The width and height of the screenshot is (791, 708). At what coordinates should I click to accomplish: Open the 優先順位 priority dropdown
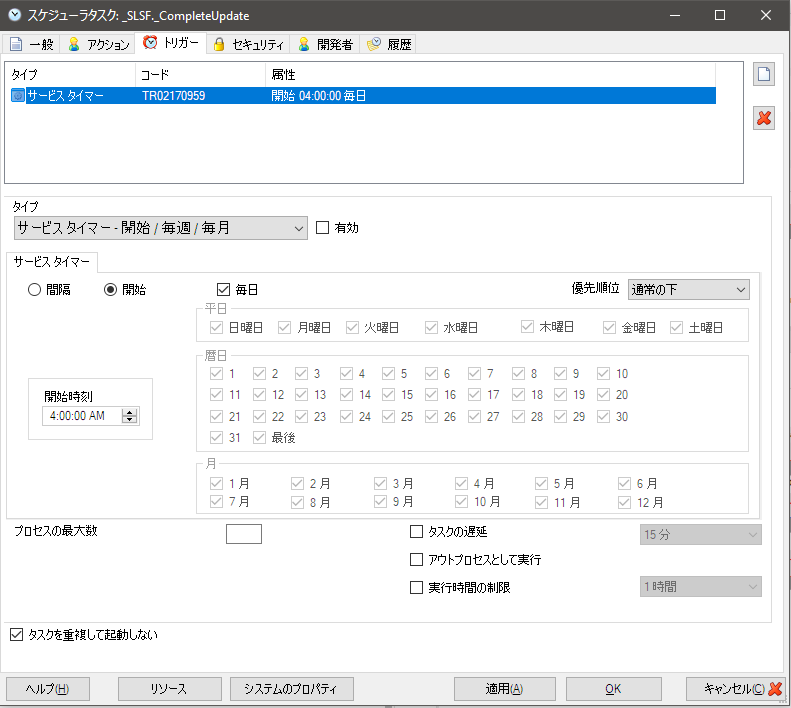(x=689, y=290)
